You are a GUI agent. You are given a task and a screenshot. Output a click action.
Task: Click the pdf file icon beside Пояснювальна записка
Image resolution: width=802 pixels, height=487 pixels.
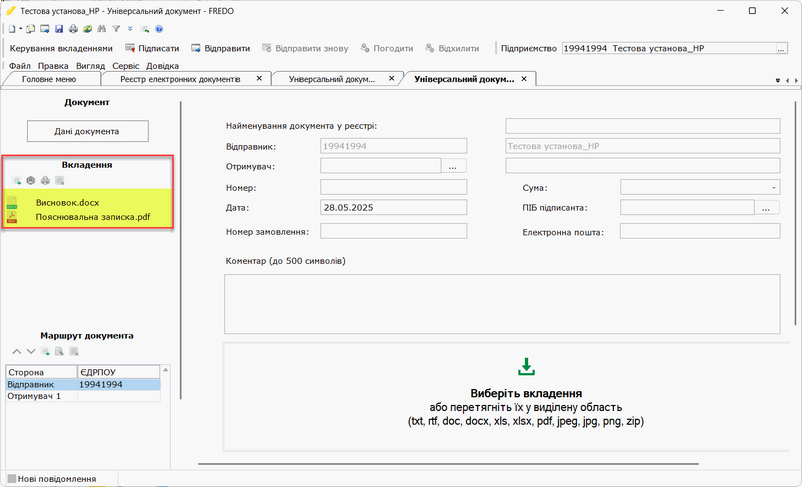(12, 217)
